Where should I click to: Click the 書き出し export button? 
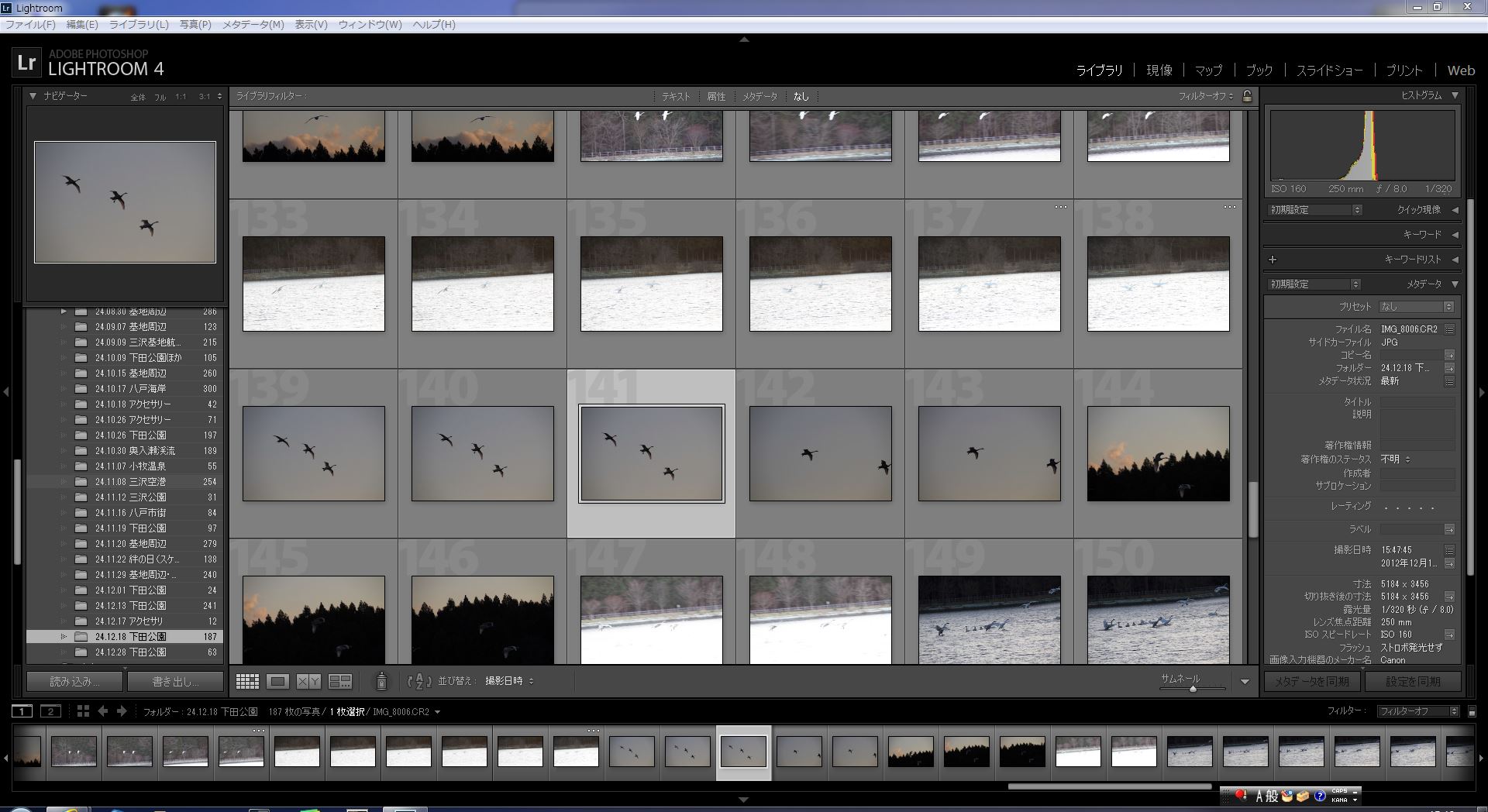[175, 682]
